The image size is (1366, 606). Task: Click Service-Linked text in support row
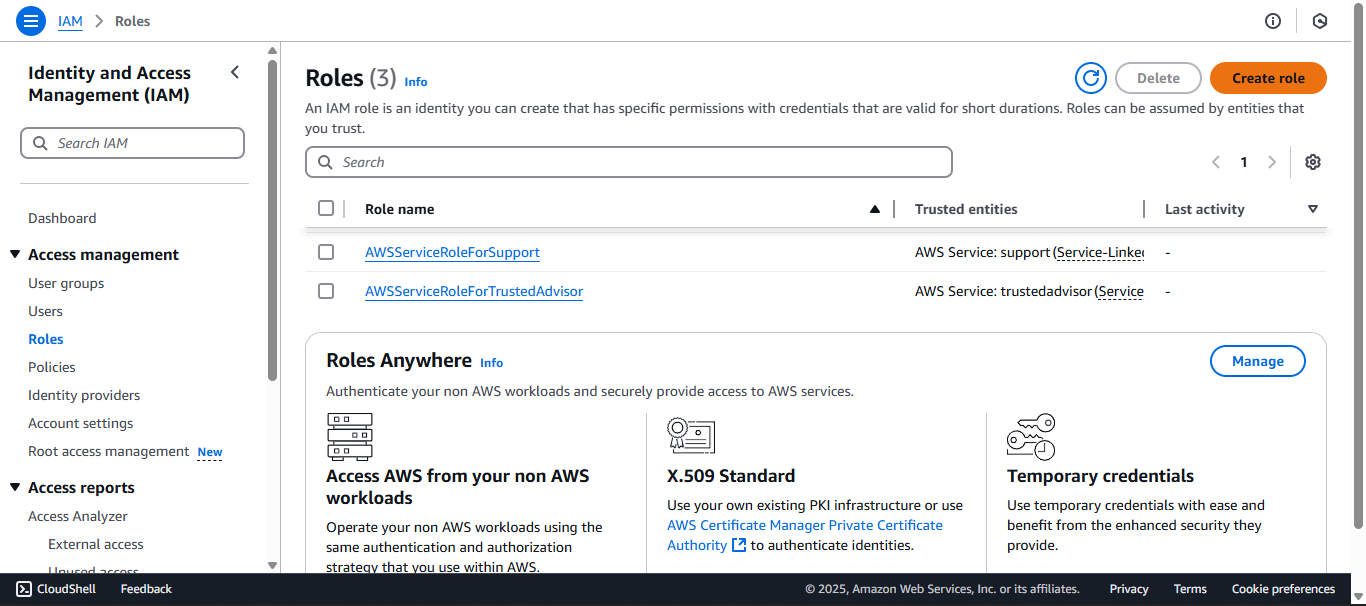click(x=1100, y=252)
